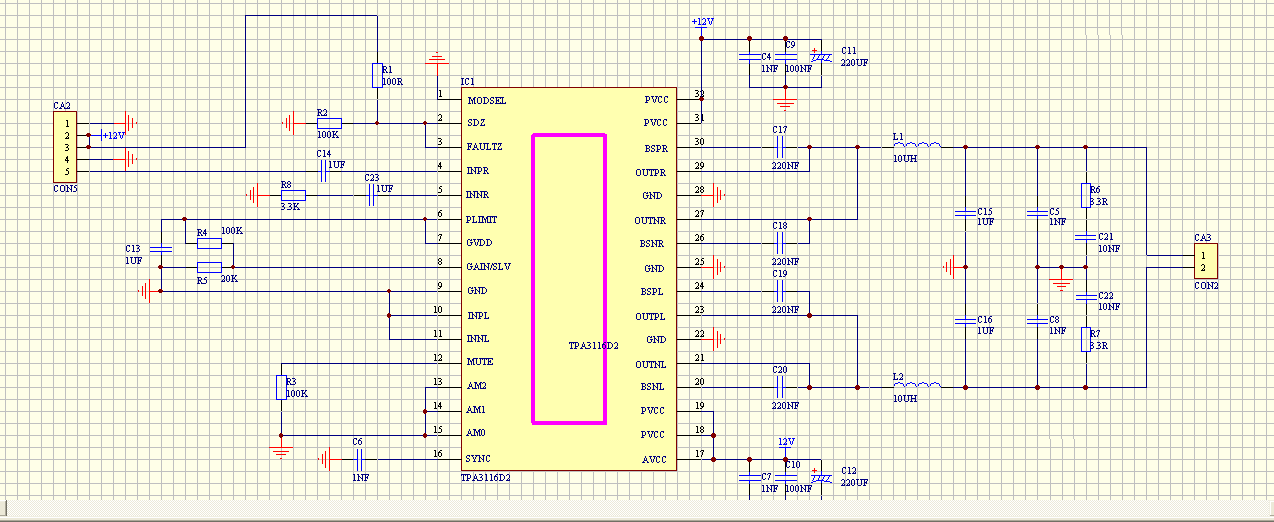Select resistor R6 3.3R symbol
Viewport: 1274px width, 522px height.
1085,195
